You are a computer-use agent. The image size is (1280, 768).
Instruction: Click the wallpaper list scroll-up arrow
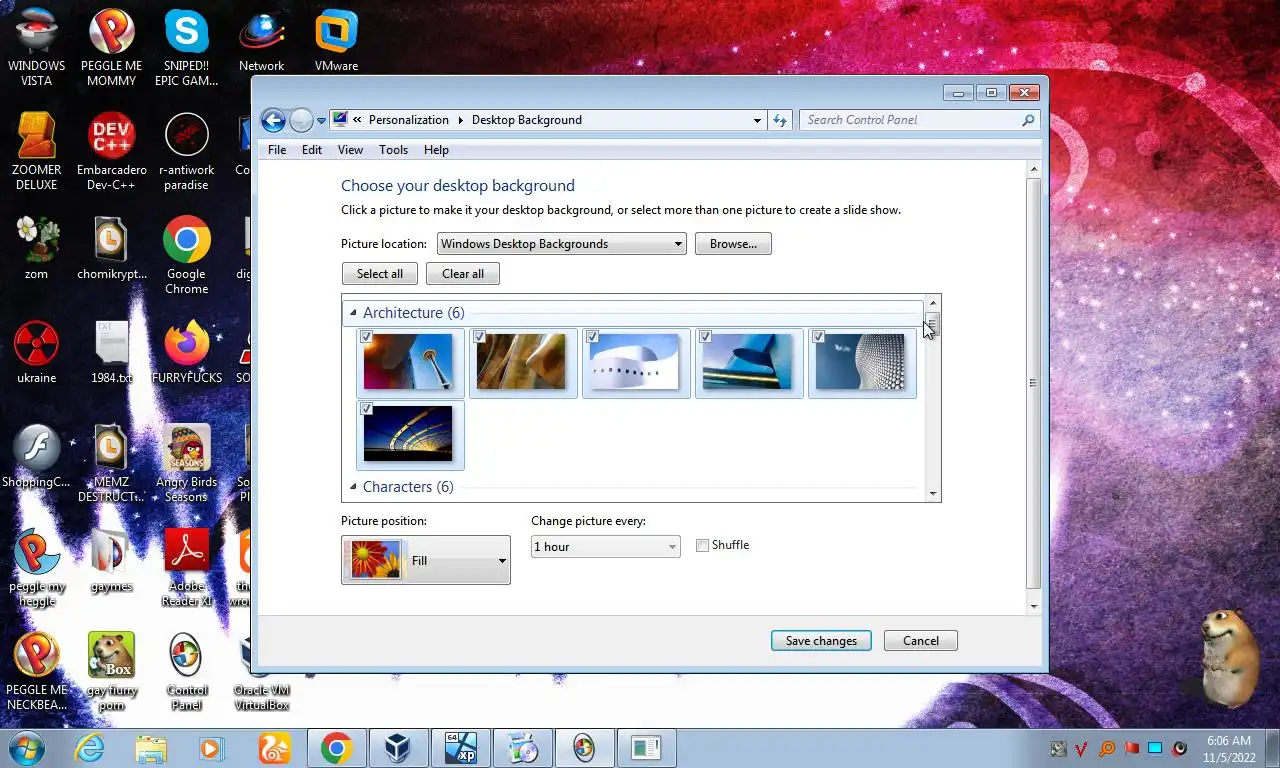point(933,302)
